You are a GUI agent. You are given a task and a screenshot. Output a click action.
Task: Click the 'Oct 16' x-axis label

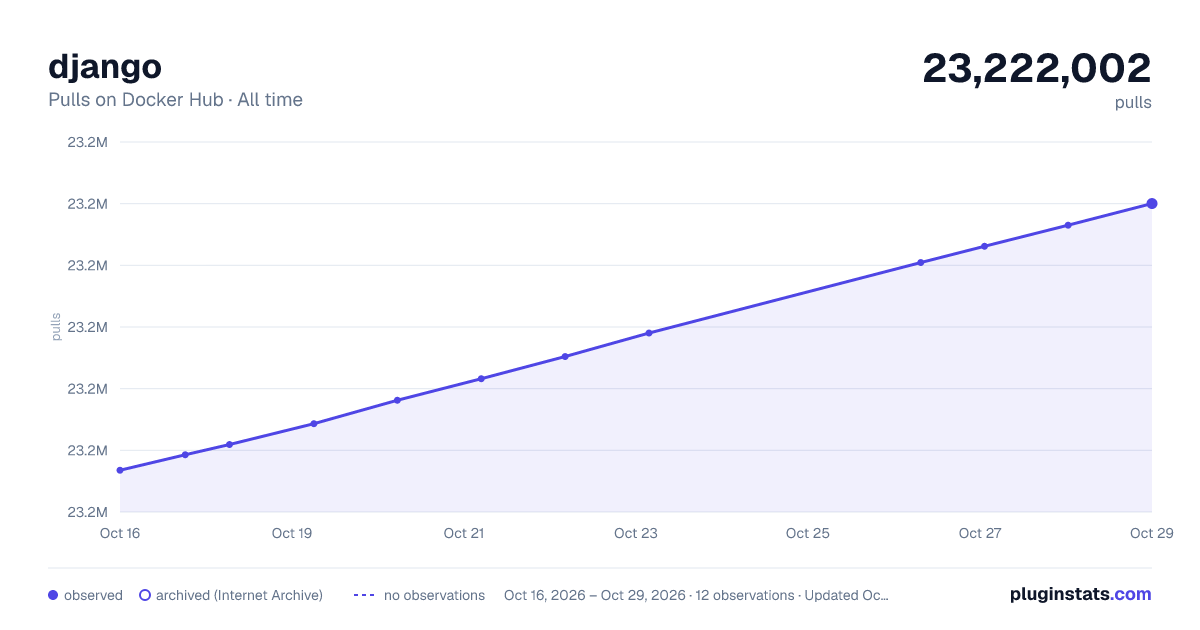tap(120, 533)
